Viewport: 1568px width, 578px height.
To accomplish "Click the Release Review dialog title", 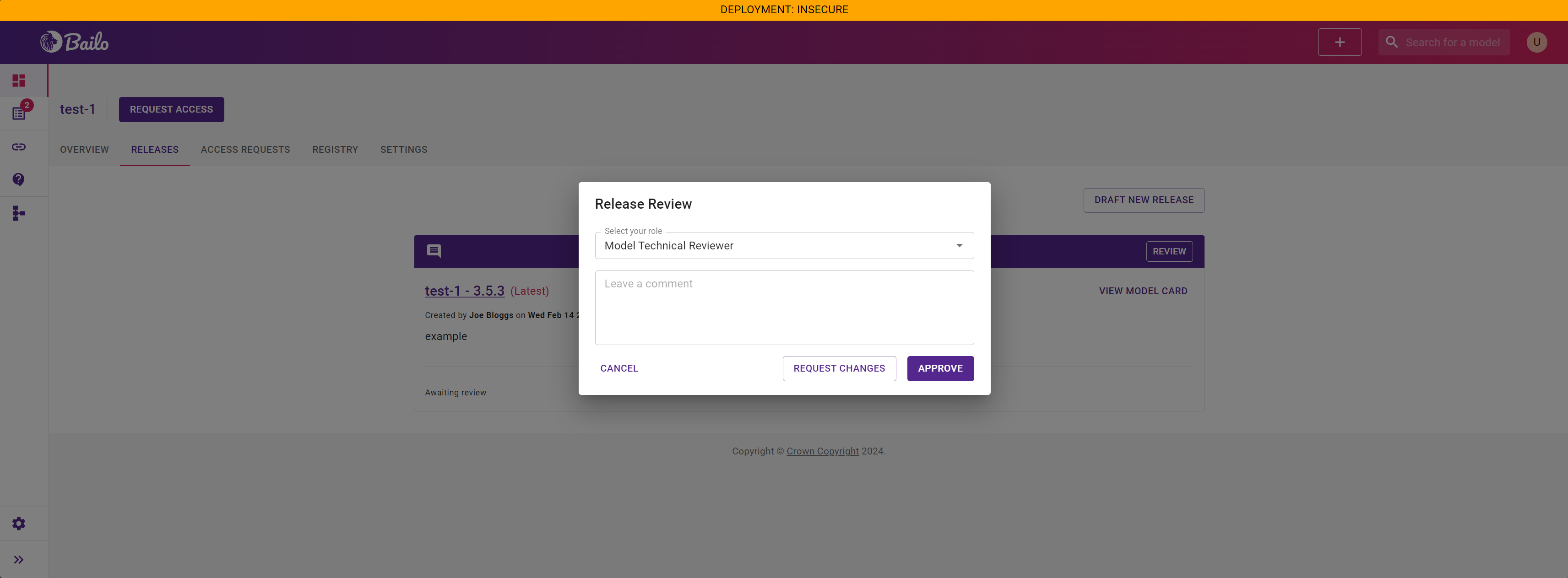I will (x=643, y=204).
